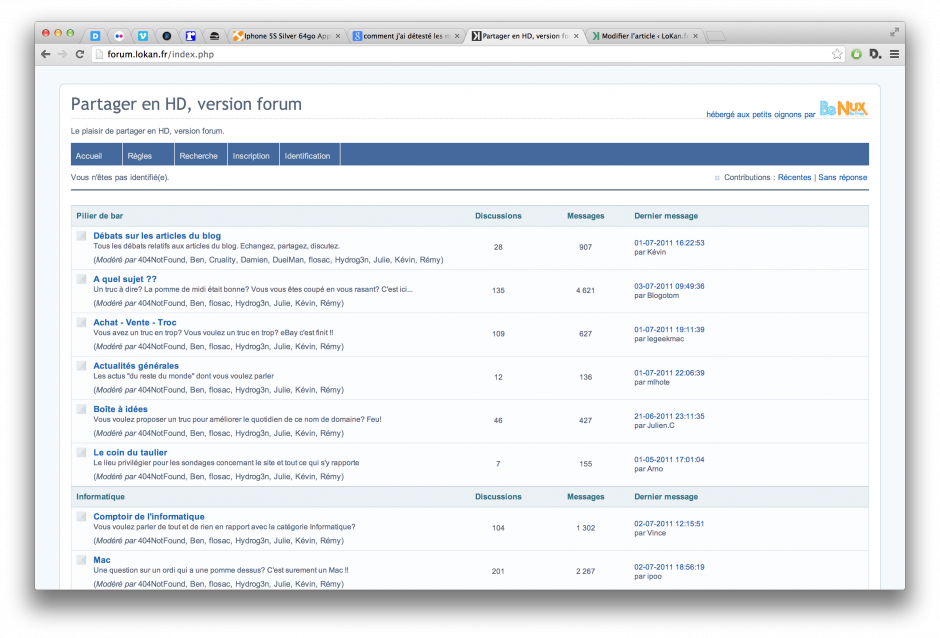The height and width of the screenshot is (638, 940).
Task: Click the browser back arrow
Action: pyautogui.click(x=46, y=54)
